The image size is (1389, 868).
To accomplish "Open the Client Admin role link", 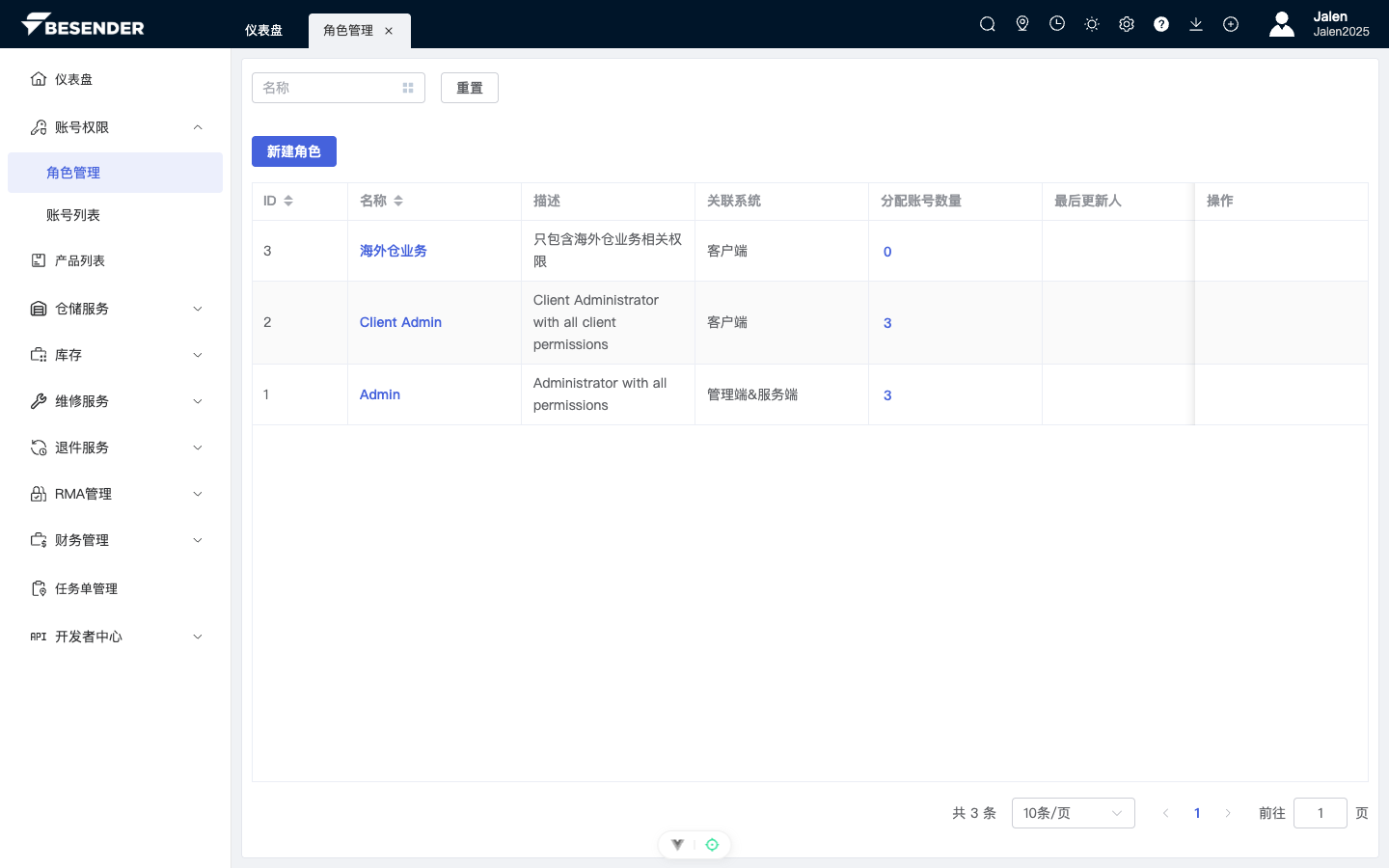I will tap(400, 322).
